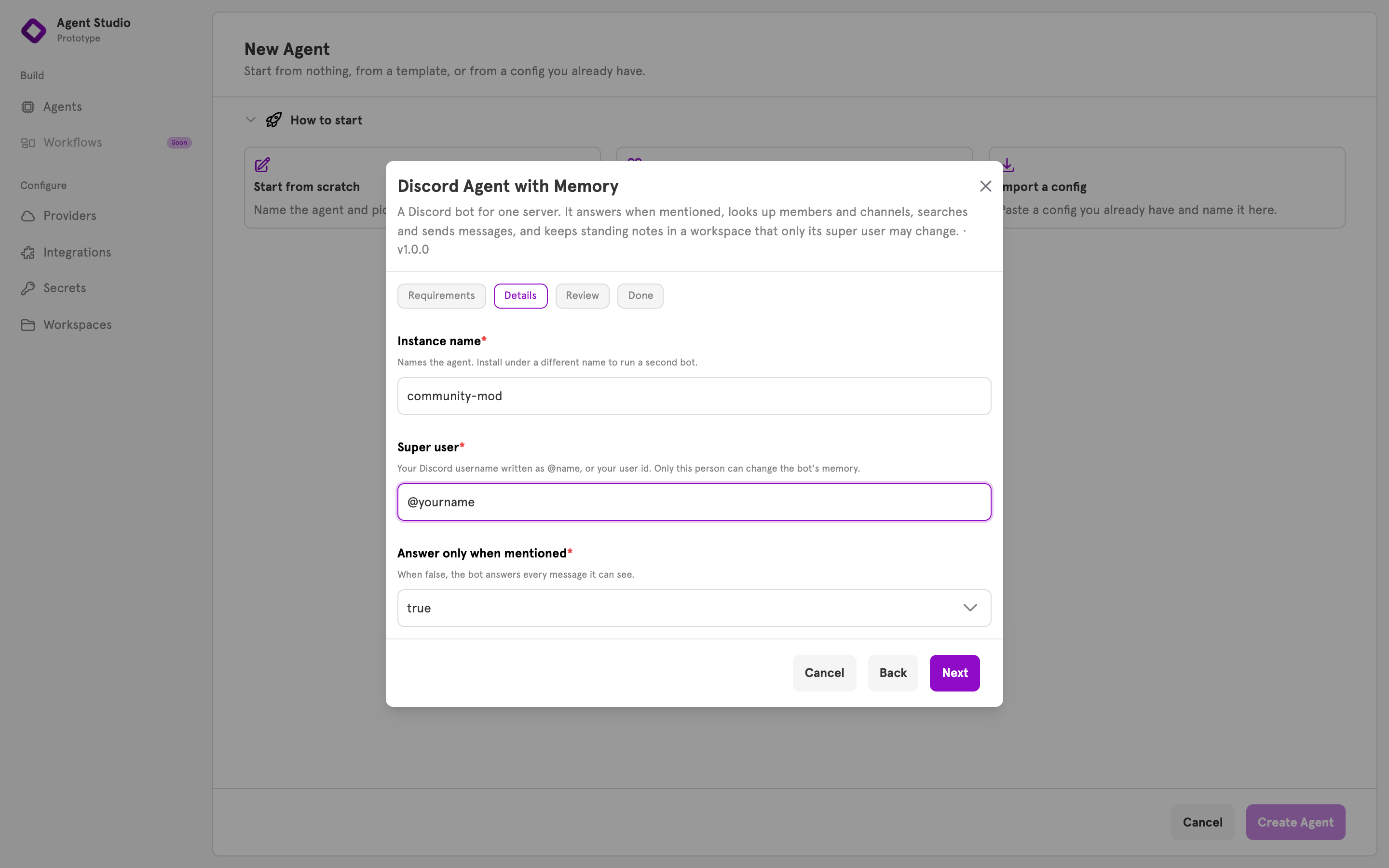Close the Discord Agent with Memory dialog

pos(985,186)
